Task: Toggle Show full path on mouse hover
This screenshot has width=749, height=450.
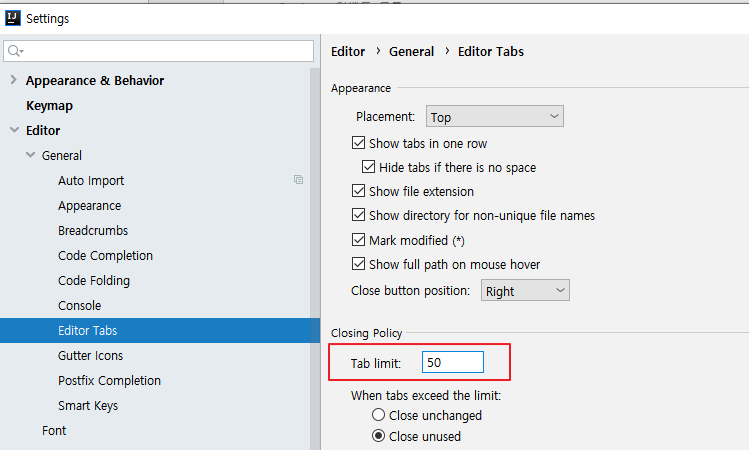Action: tap(358, 264)
